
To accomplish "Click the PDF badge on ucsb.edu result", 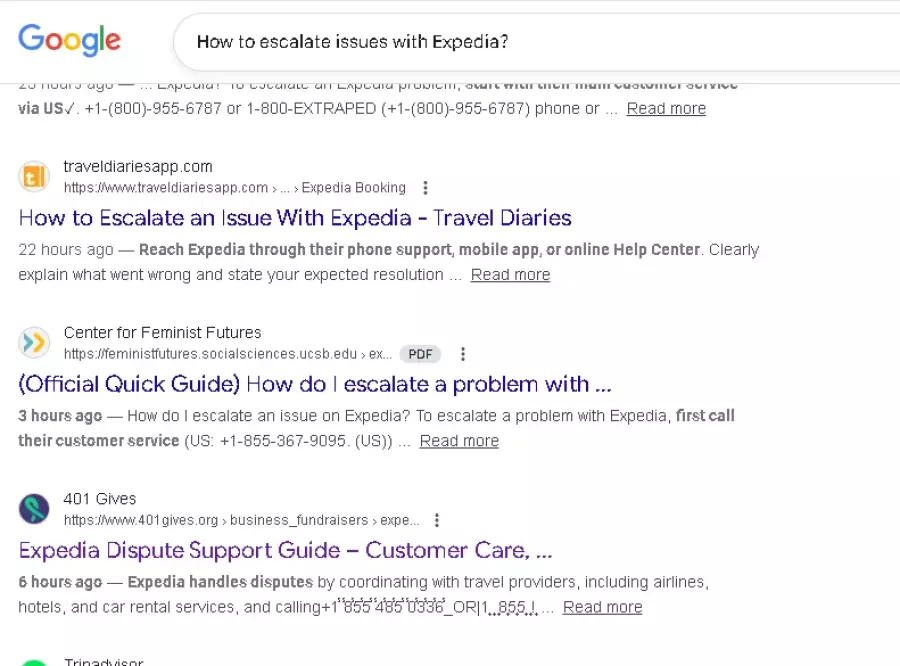I will (420, 354).
